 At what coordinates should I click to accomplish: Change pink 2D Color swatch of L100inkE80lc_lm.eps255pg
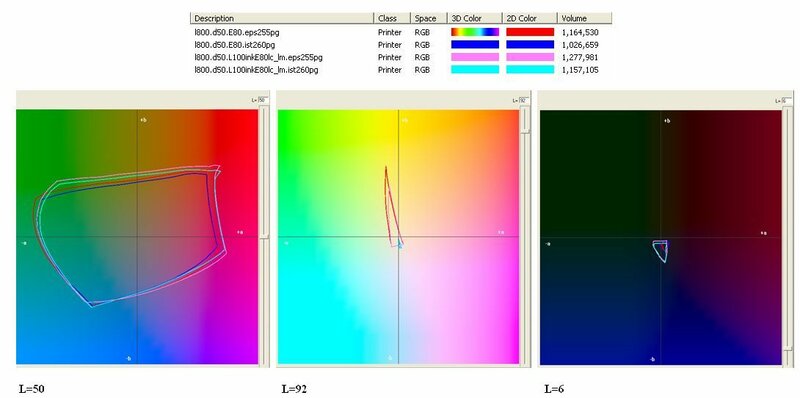[530, 57]
